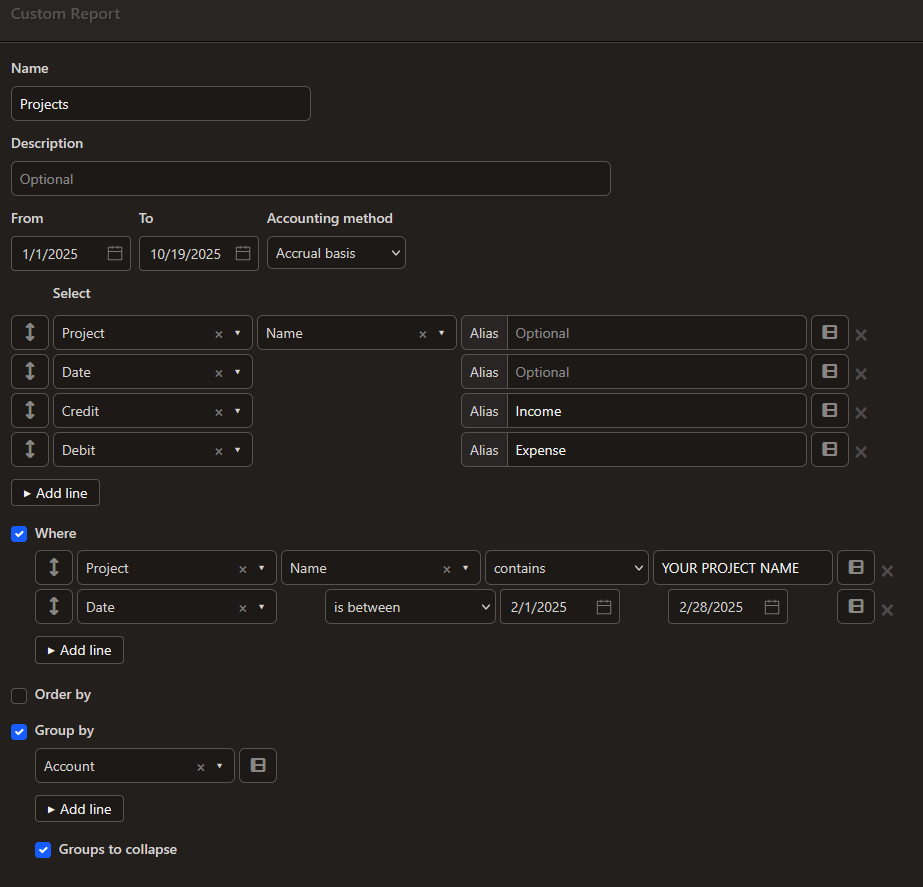Click the empty Alias field in Project row
Image resolution: width=923 pixels, height=887 pixels.
coord(656,333)
